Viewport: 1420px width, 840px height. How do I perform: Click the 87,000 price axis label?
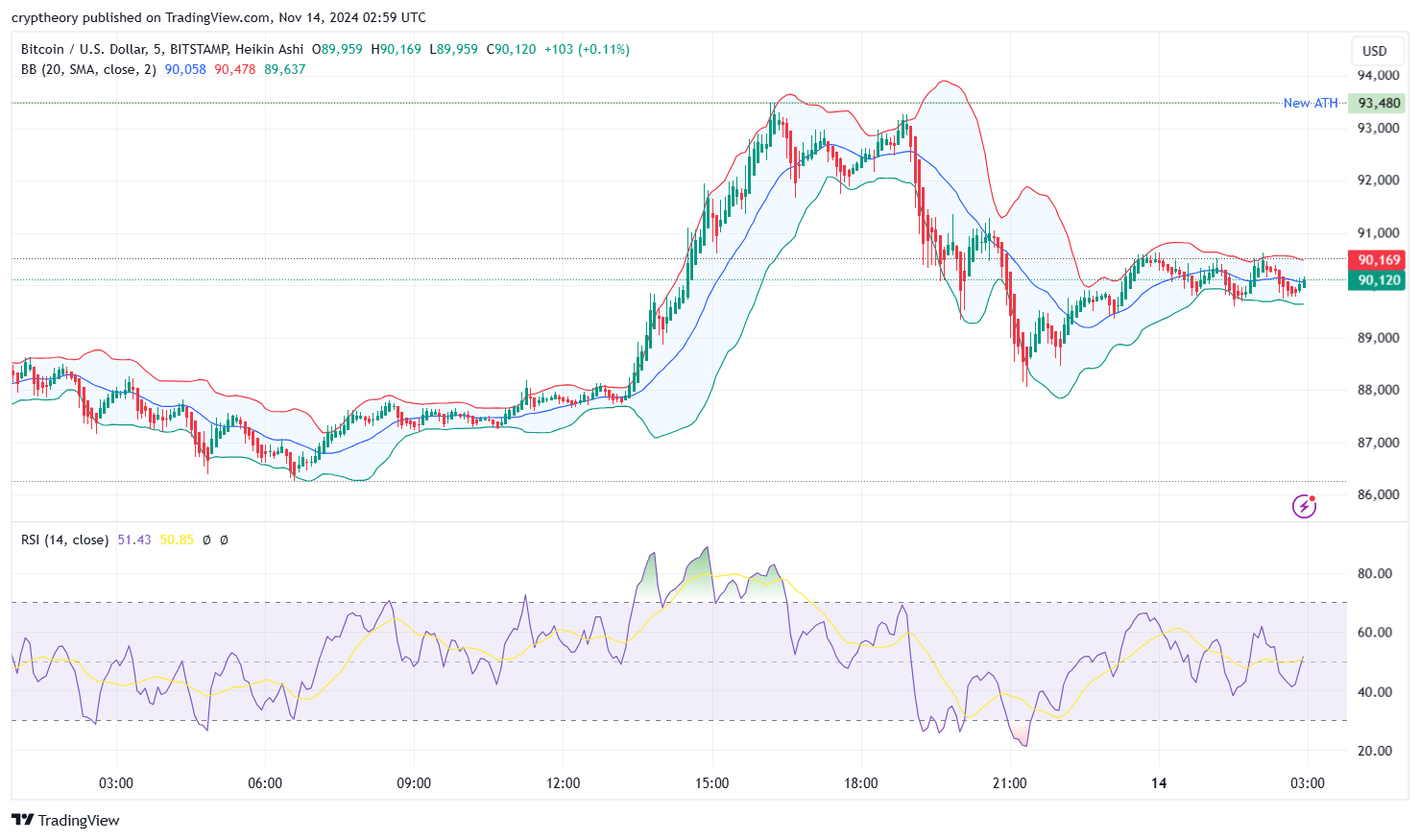tap(1378, 444)
